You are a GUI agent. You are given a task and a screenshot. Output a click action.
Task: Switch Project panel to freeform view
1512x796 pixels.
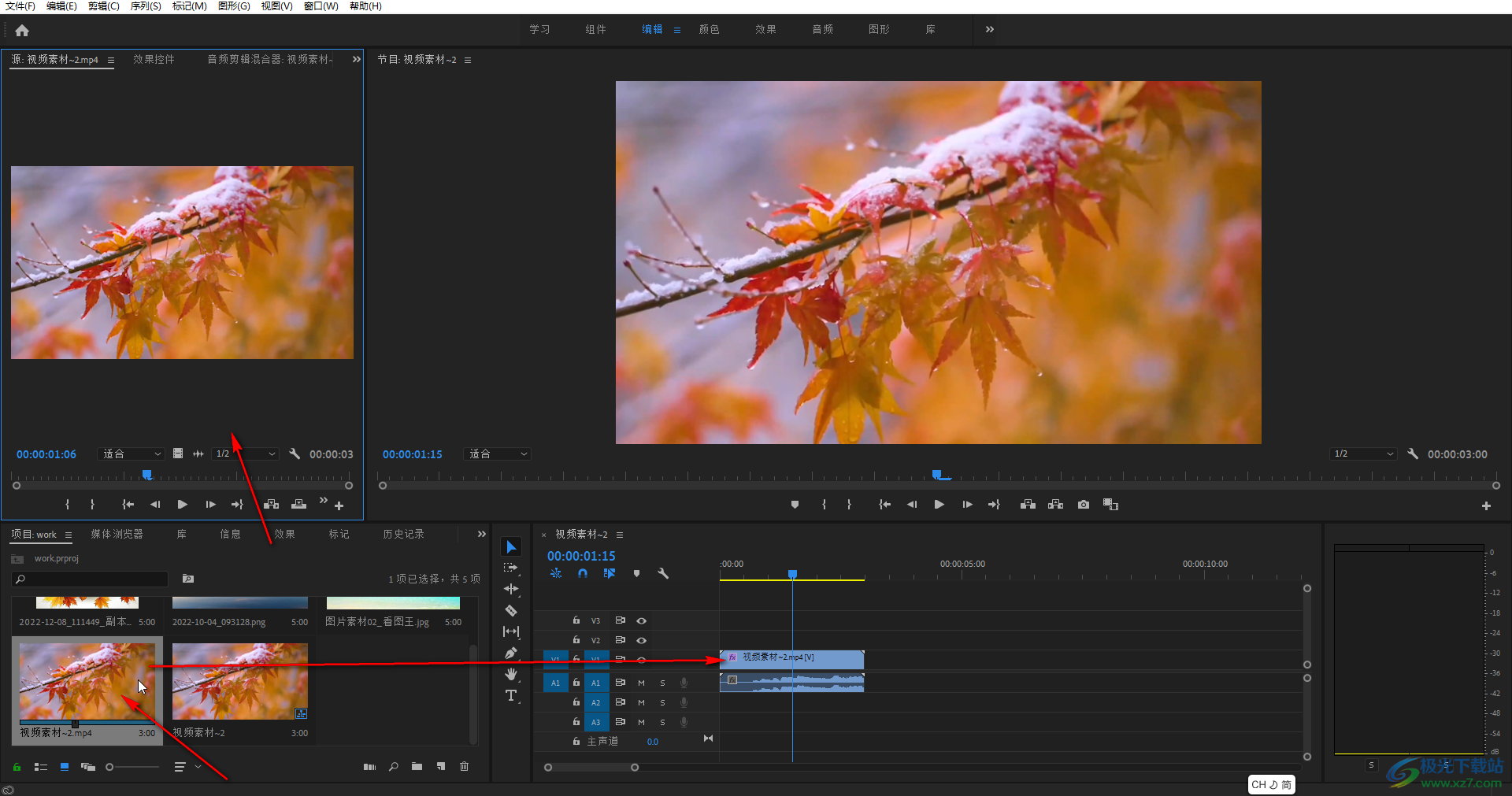pos(87,767)
